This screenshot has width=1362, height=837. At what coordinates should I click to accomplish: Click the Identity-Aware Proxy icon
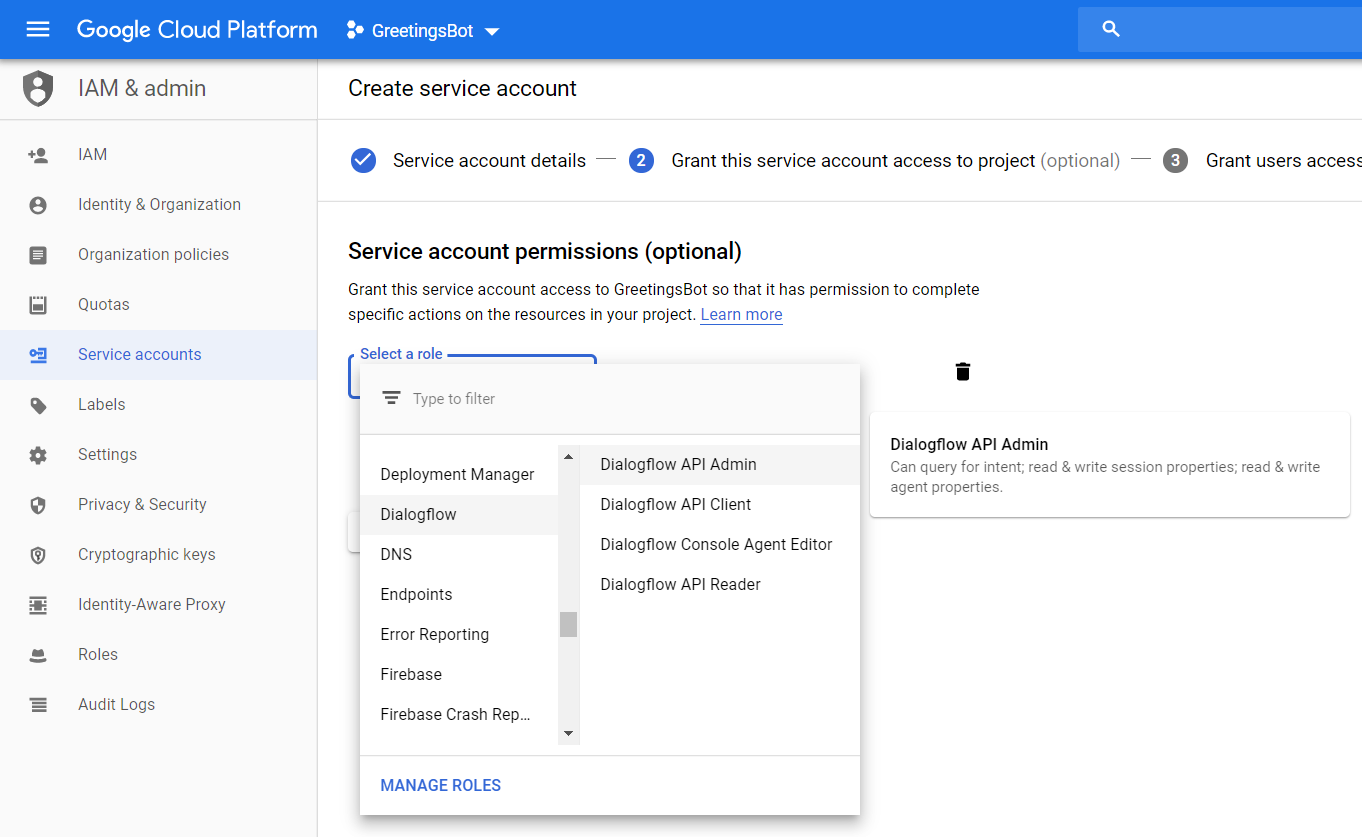click(x=38, y=605)
